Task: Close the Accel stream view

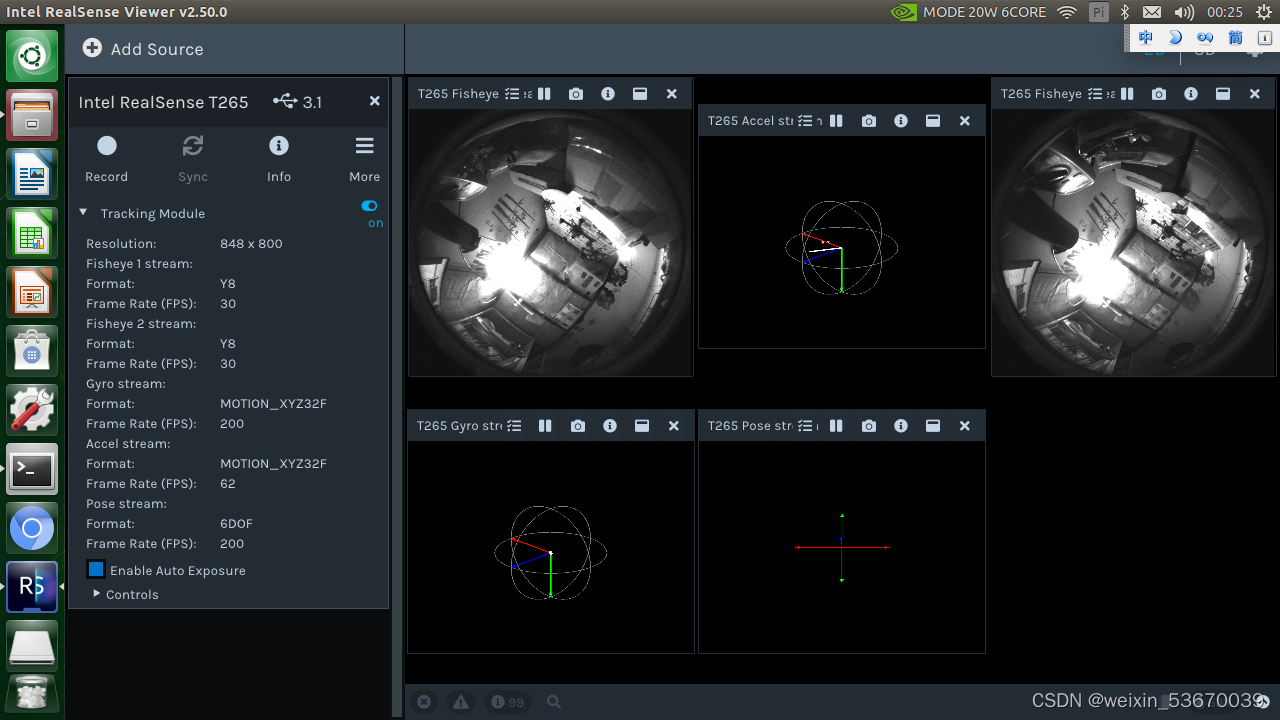Action: 965,120
